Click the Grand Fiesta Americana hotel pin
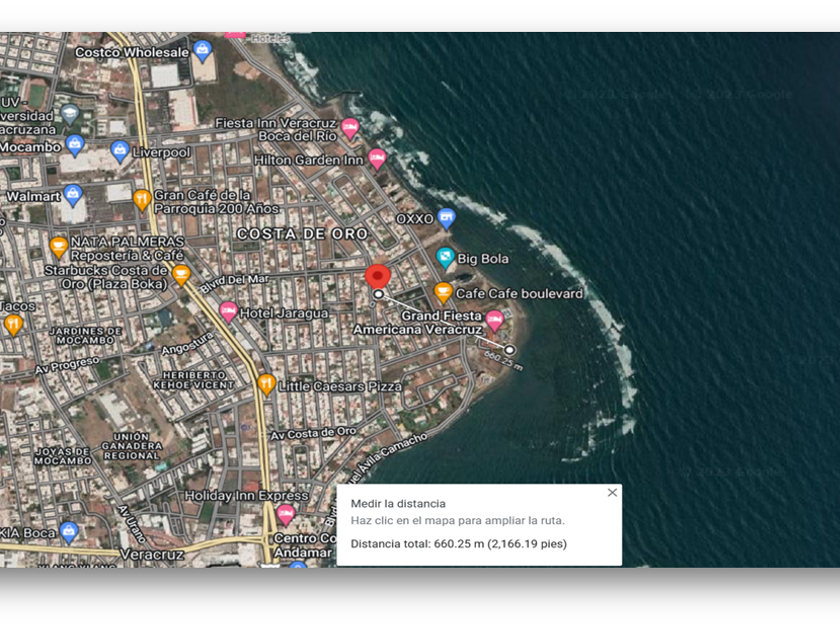The height and width of the screenshot is (630, 840). click(x=494, y=320)
